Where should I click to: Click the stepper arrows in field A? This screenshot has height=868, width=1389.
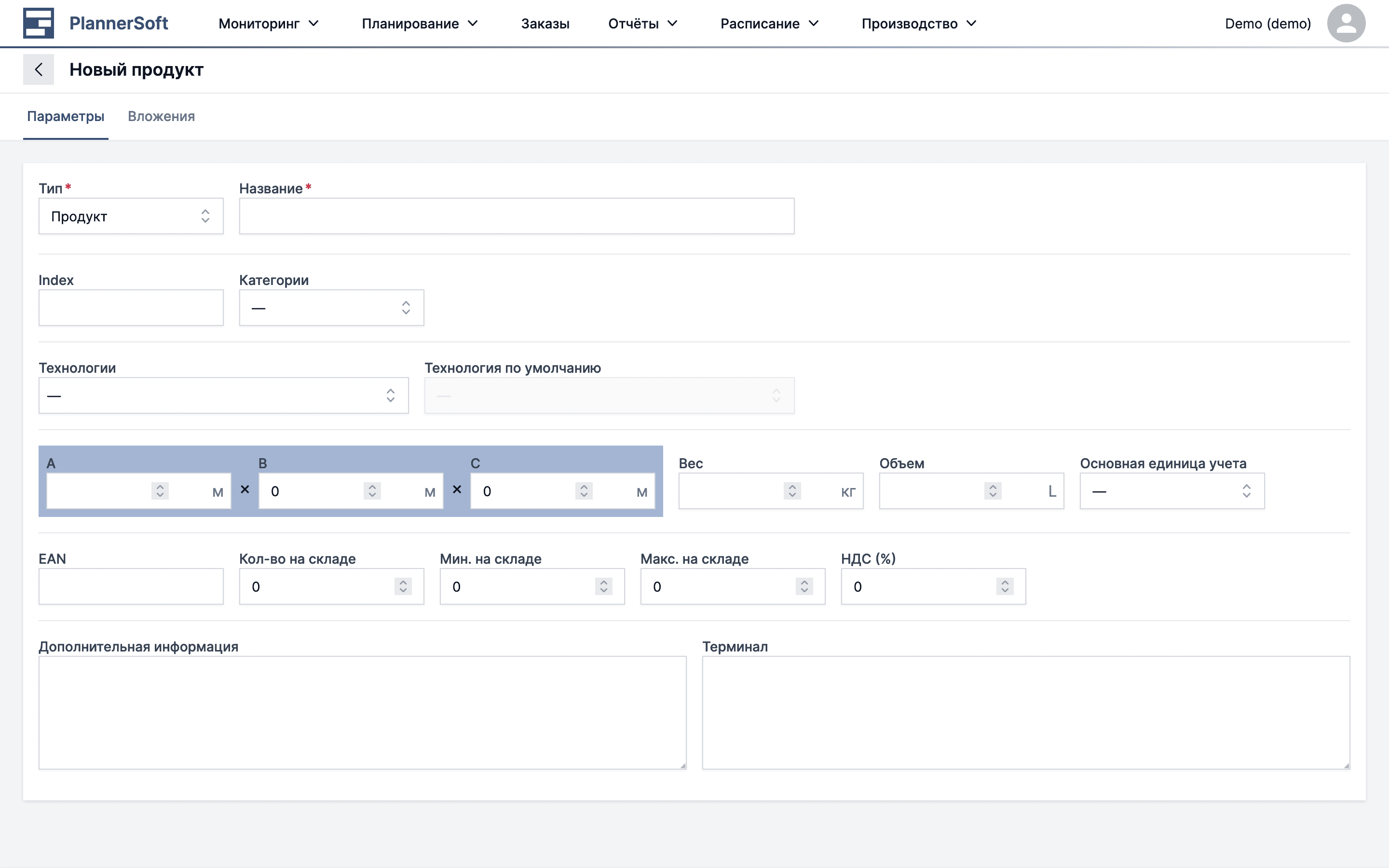(160, 491)
